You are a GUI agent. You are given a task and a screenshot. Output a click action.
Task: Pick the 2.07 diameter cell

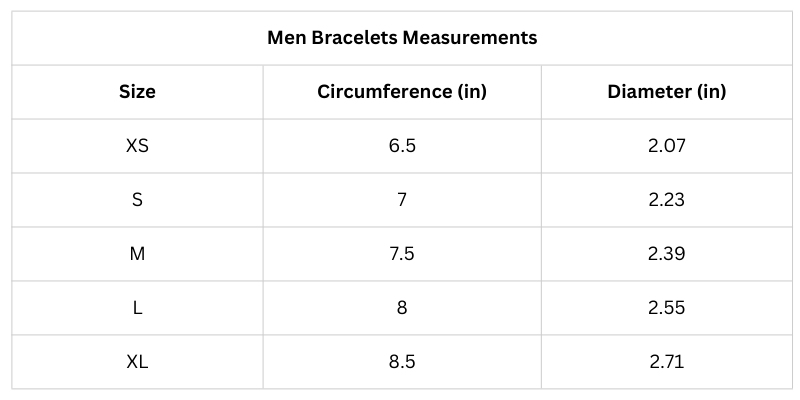(x=667, y=146)
